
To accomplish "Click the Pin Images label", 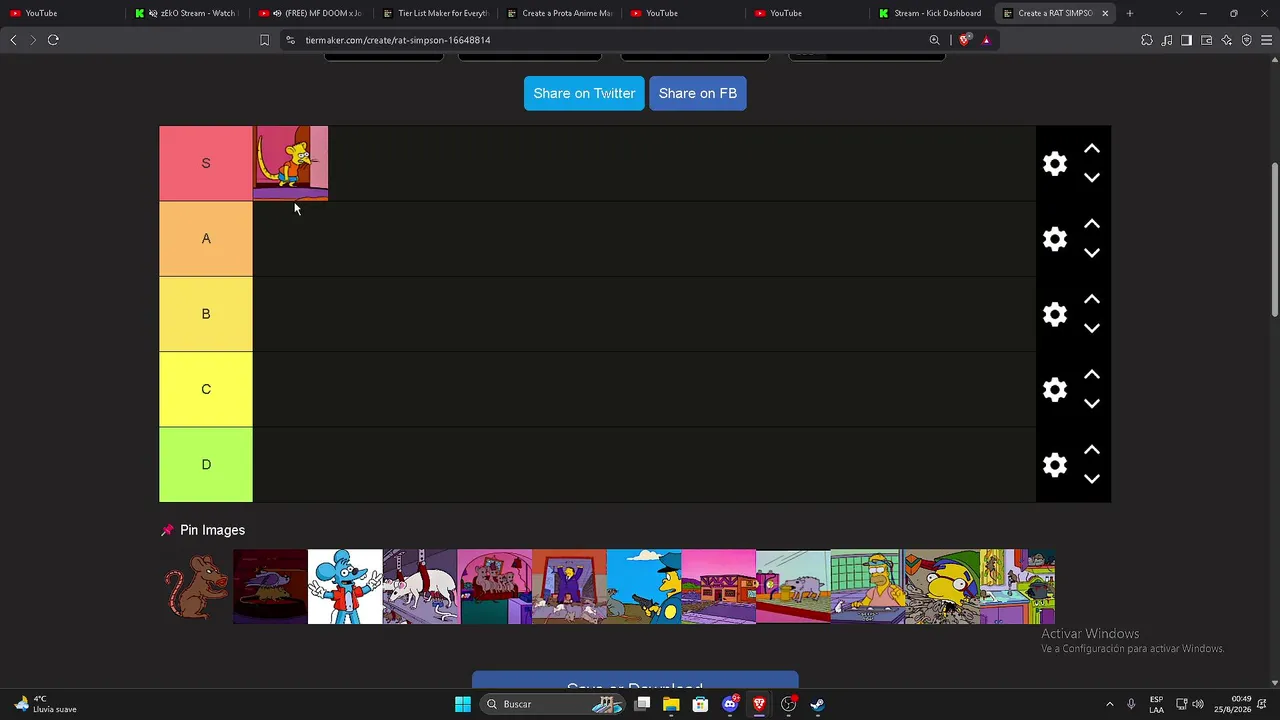I will point(212,530).
